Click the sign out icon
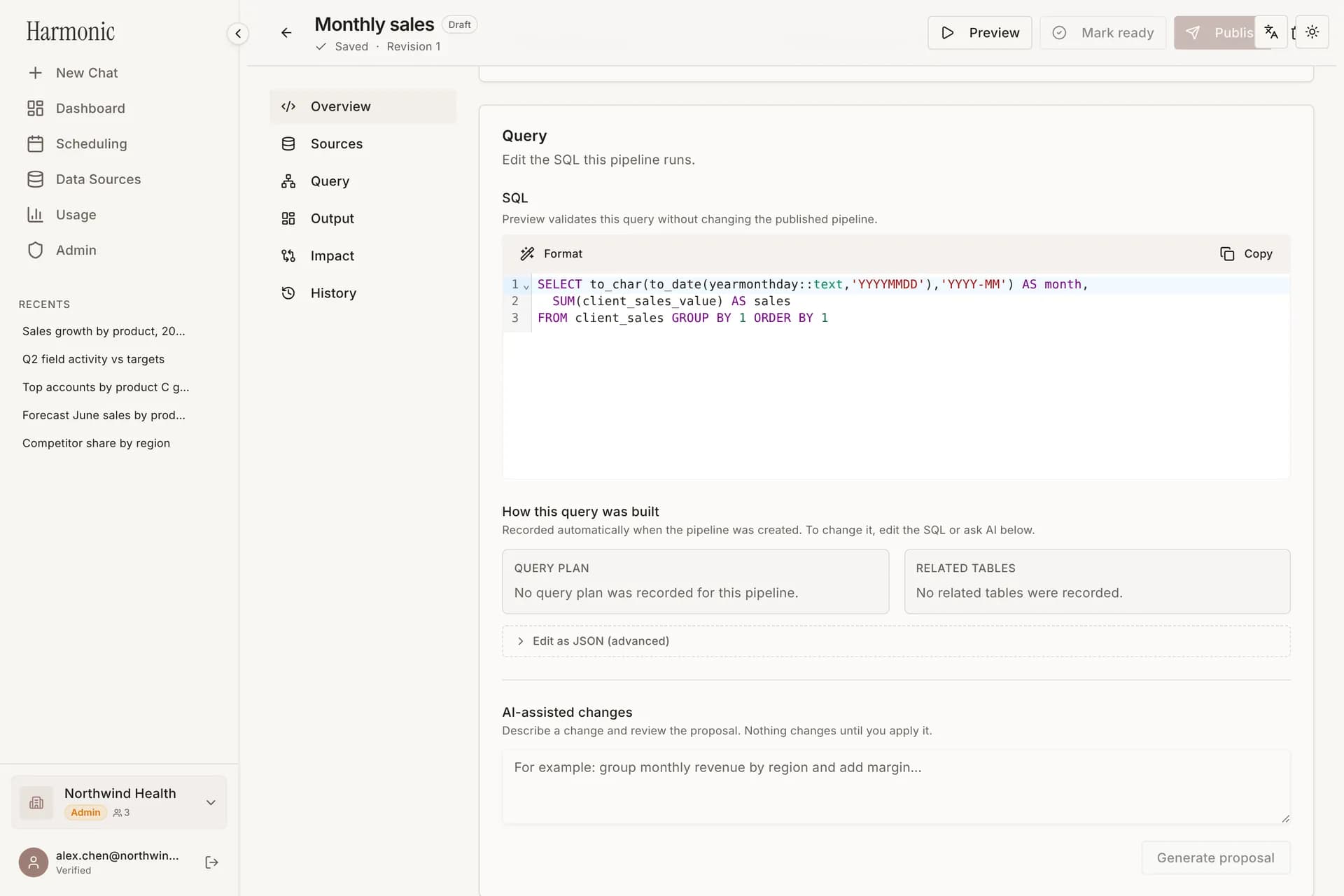This screenshot has width=1344, height=896. point(211,862)
